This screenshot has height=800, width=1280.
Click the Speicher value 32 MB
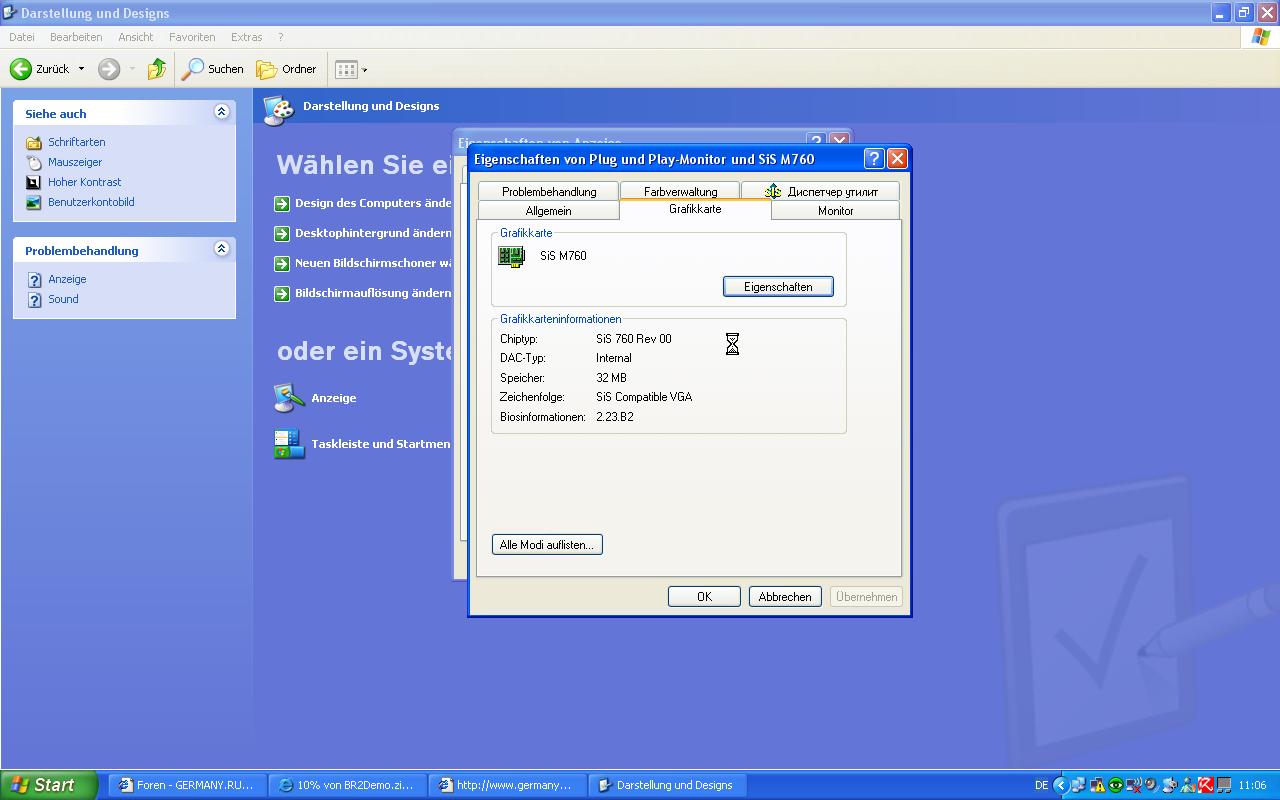coord(611,378)
